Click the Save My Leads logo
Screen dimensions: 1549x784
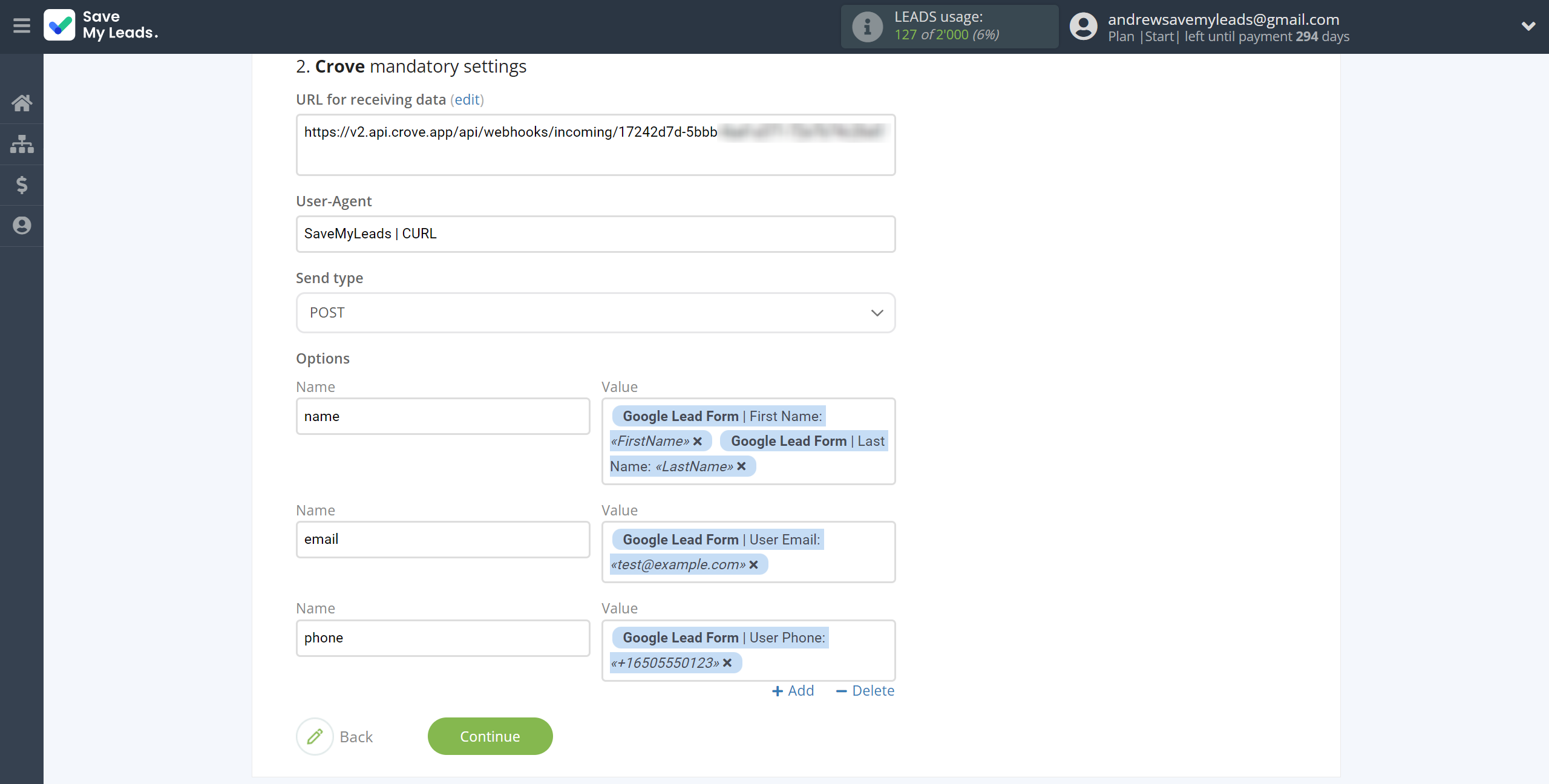101,25
